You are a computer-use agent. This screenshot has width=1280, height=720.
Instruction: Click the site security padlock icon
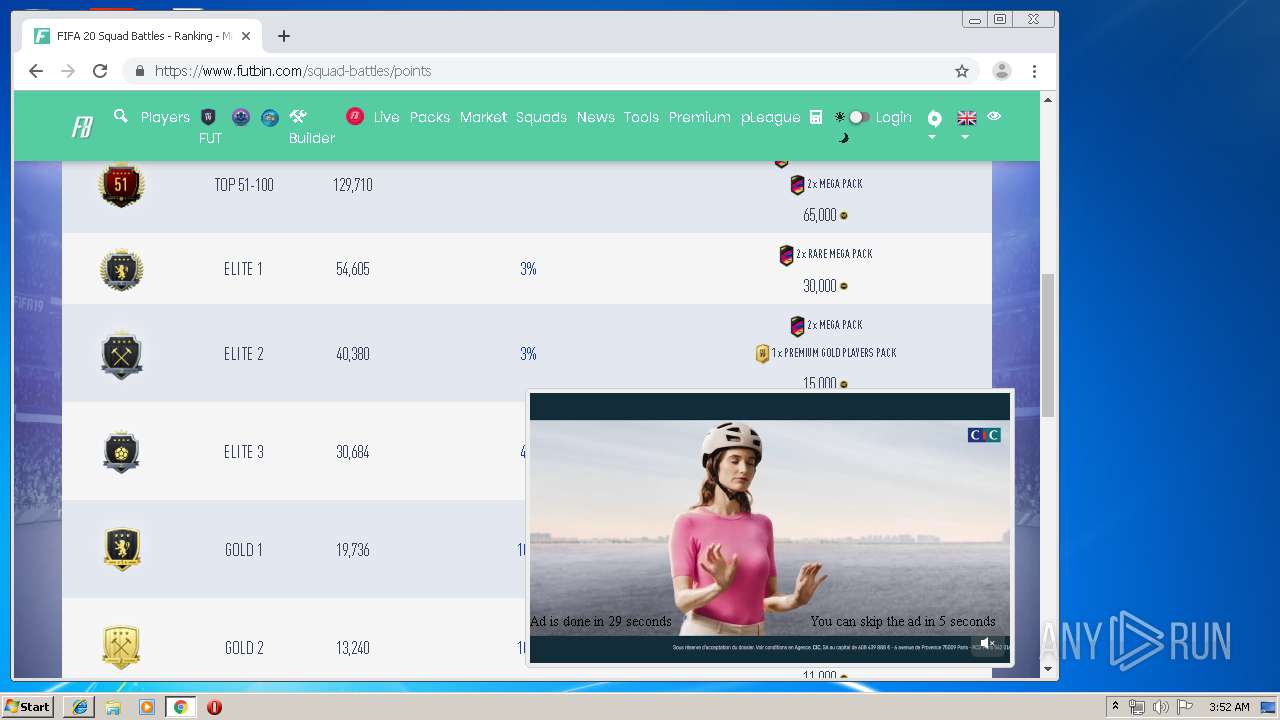(139, 71)
